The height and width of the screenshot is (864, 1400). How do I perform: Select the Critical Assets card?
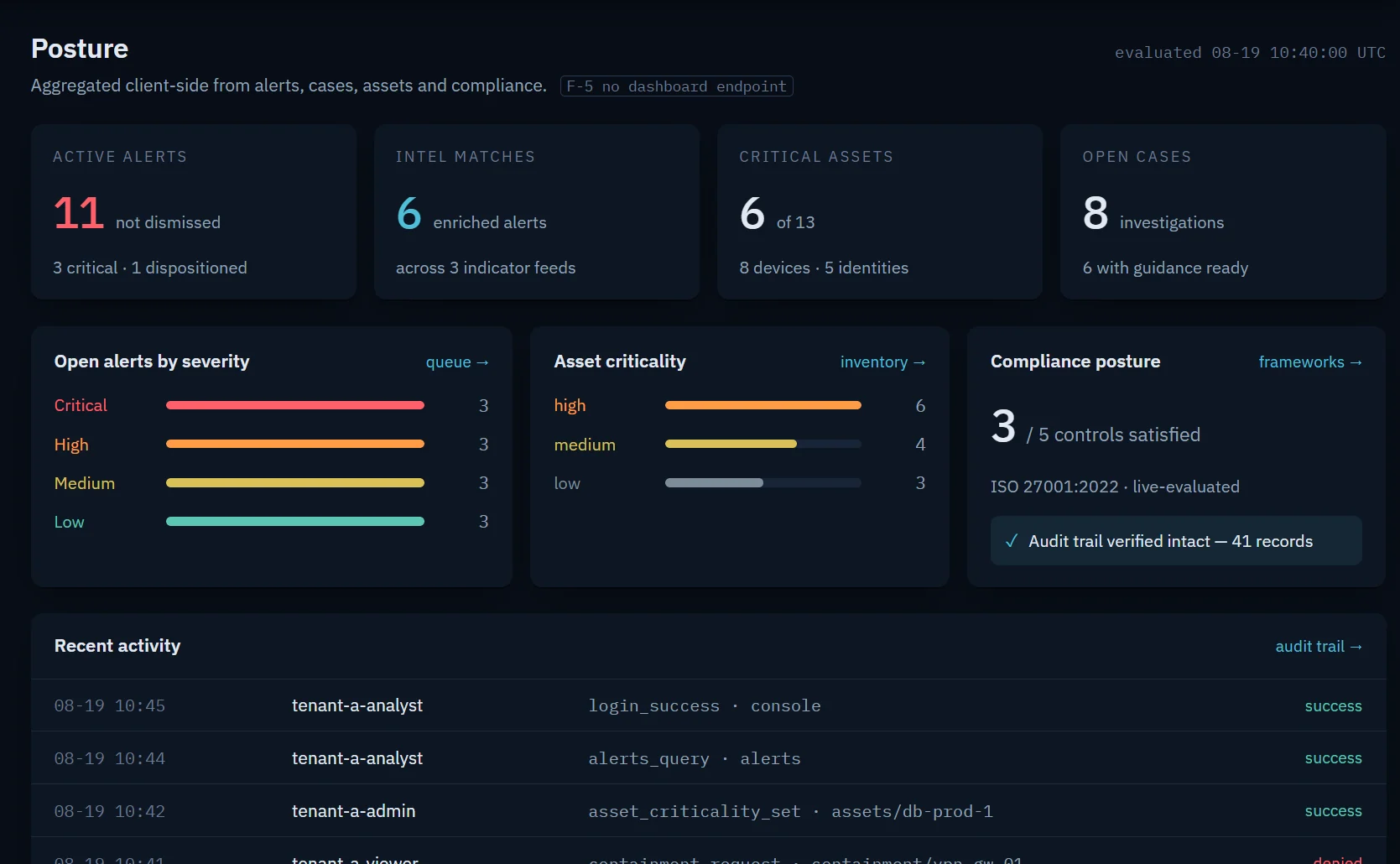point(880,211)
